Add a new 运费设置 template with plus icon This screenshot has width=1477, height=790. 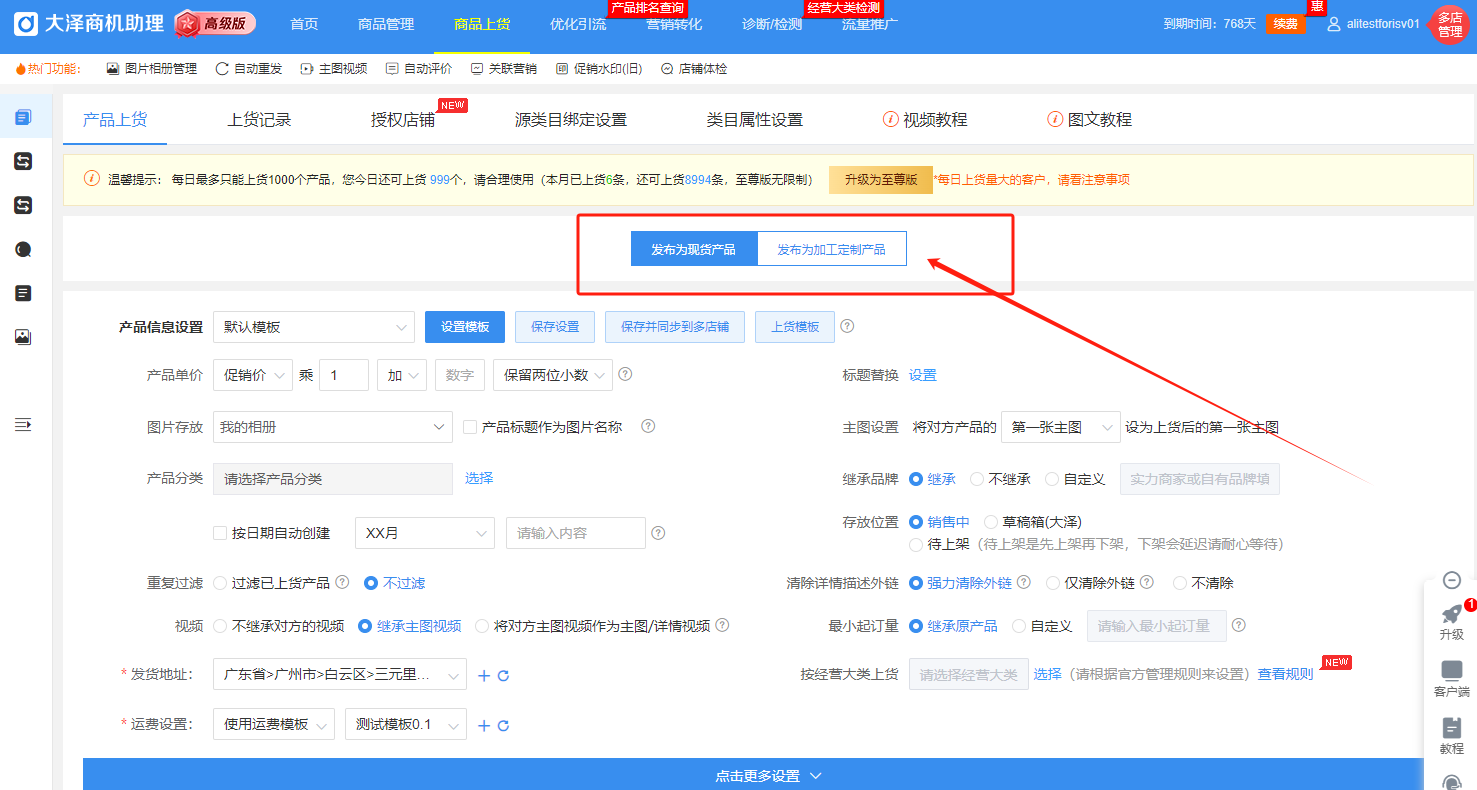(x=484, y=725)
